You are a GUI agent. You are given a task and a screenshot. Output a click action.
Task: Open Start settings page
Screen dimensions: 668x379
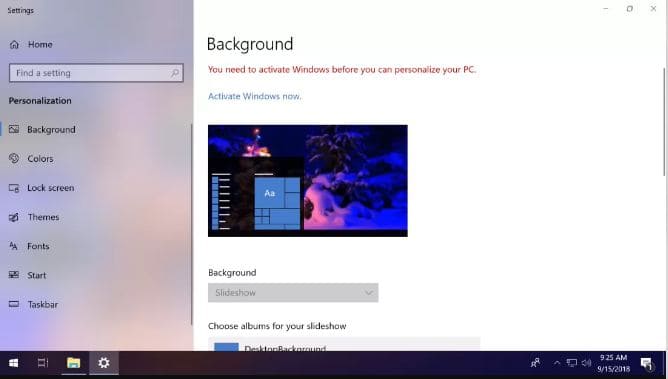point(37,276)
